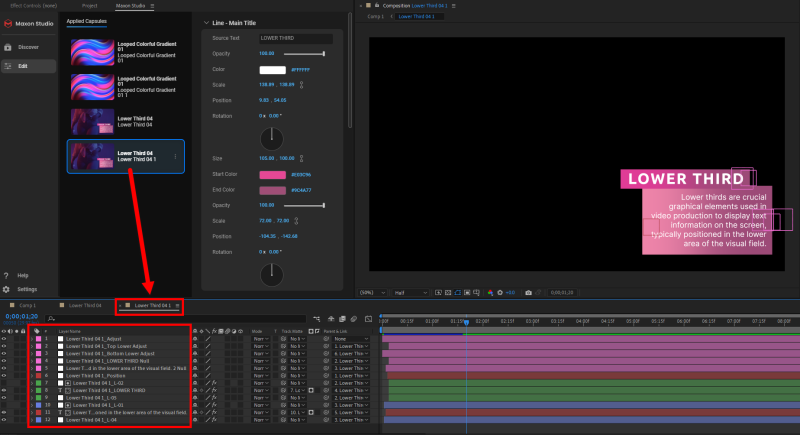
Task: Click the Start Color pink swatch
Action: tap(272, 173)
